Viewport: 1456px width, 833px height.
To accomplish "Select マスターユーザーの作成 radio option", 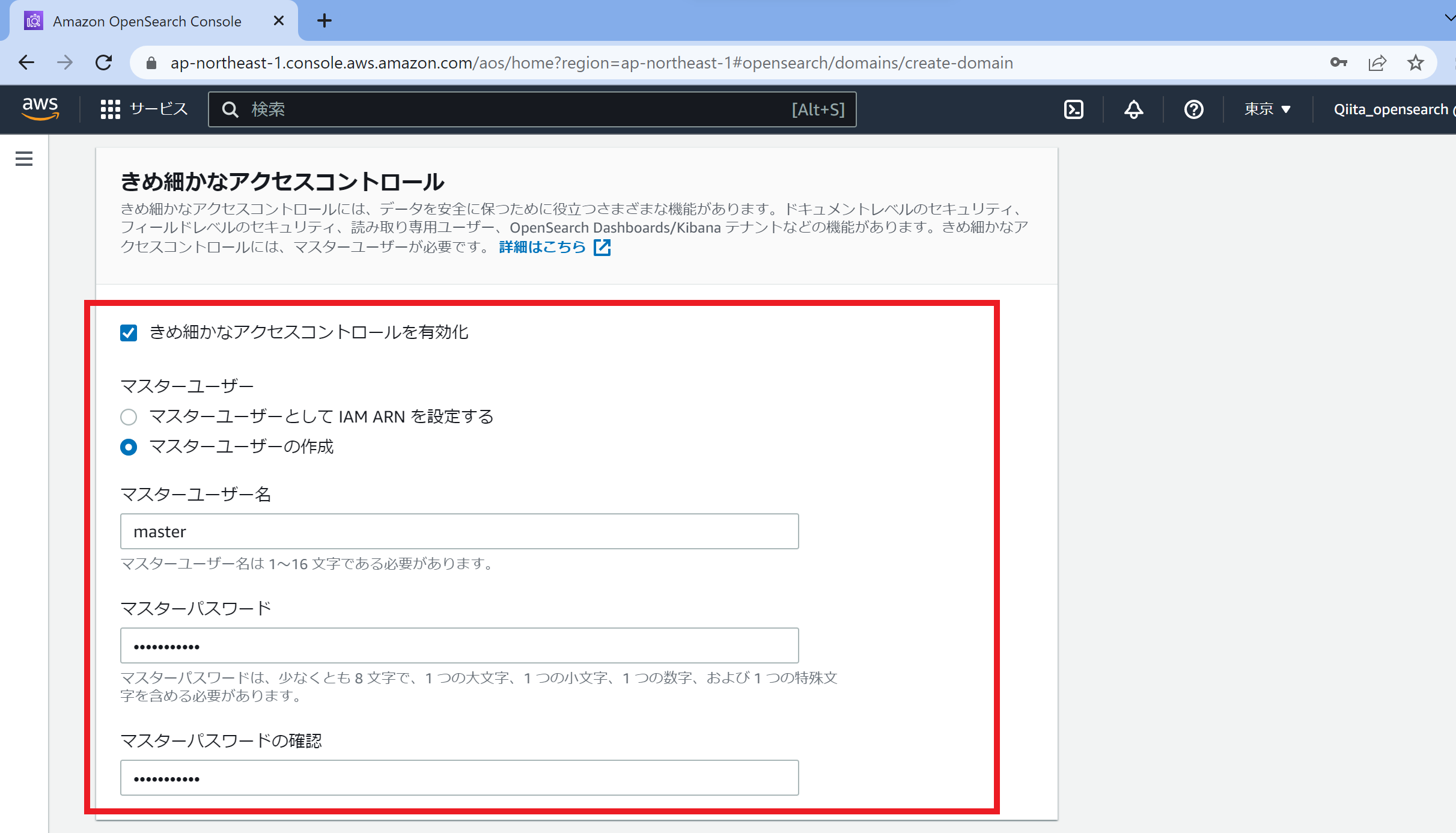I will pos(129,447).
